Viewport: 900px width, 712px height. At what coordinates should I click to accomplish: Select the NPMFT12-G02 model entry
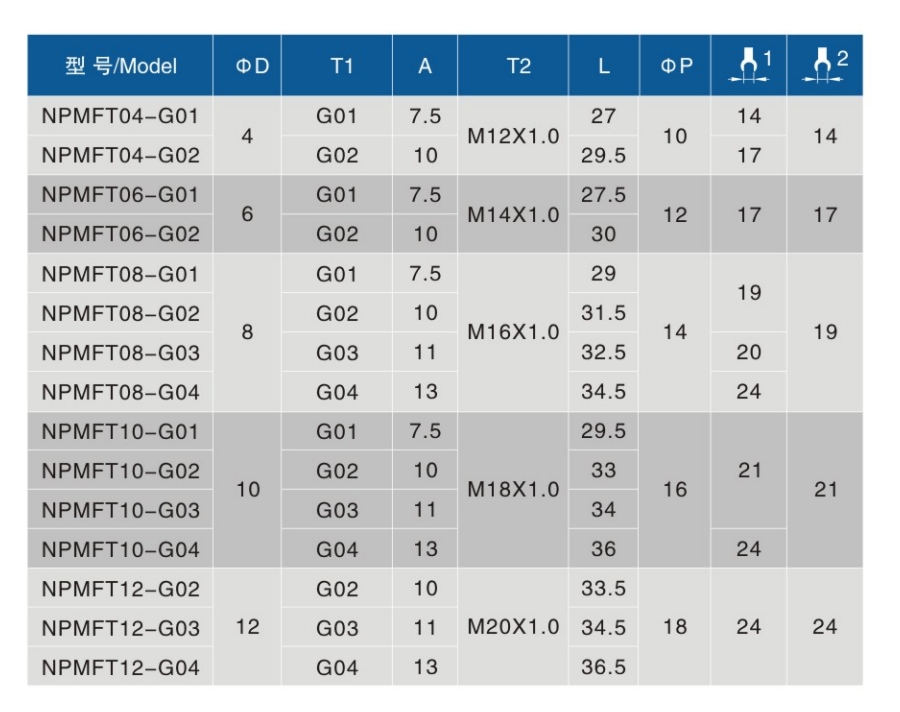pos(120,589)
